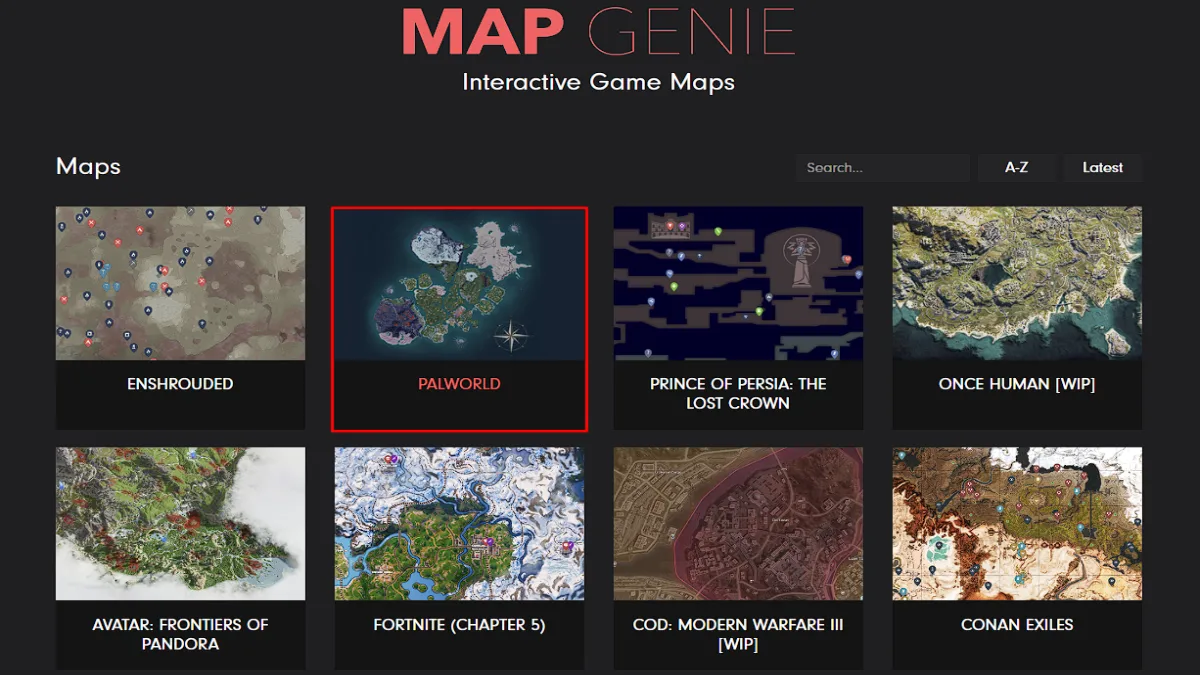Open the Fortnite Chapter 5 map thumbnail

pos(460,523)
